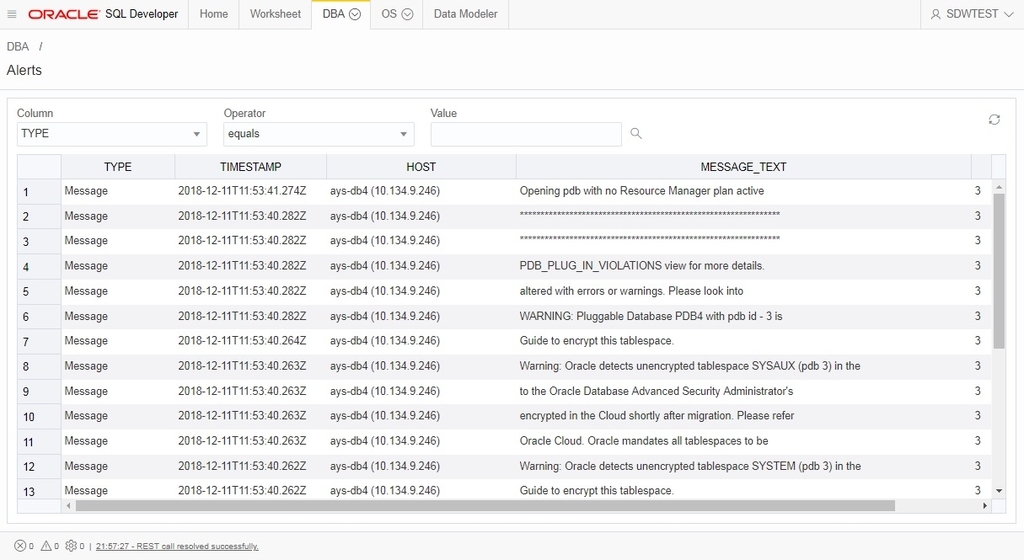Click the DBA breadcrumb link
1024x560 pixels.
click(x=18, y=46)
